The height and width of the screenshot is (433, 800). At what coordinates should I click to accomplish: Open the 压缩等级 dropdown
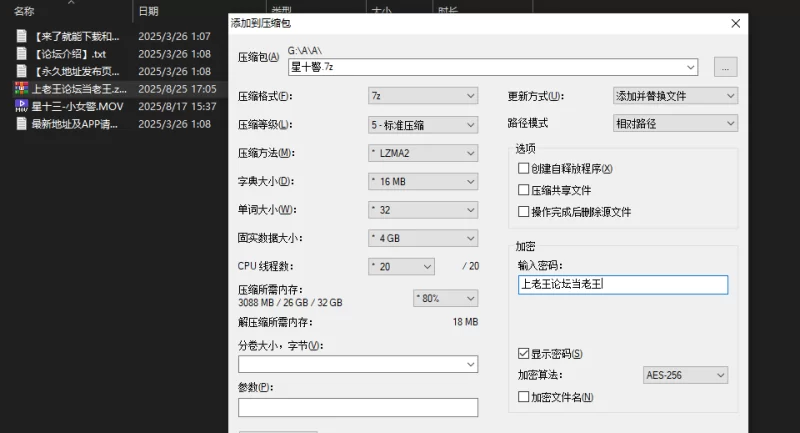click(x=423, y=125)
